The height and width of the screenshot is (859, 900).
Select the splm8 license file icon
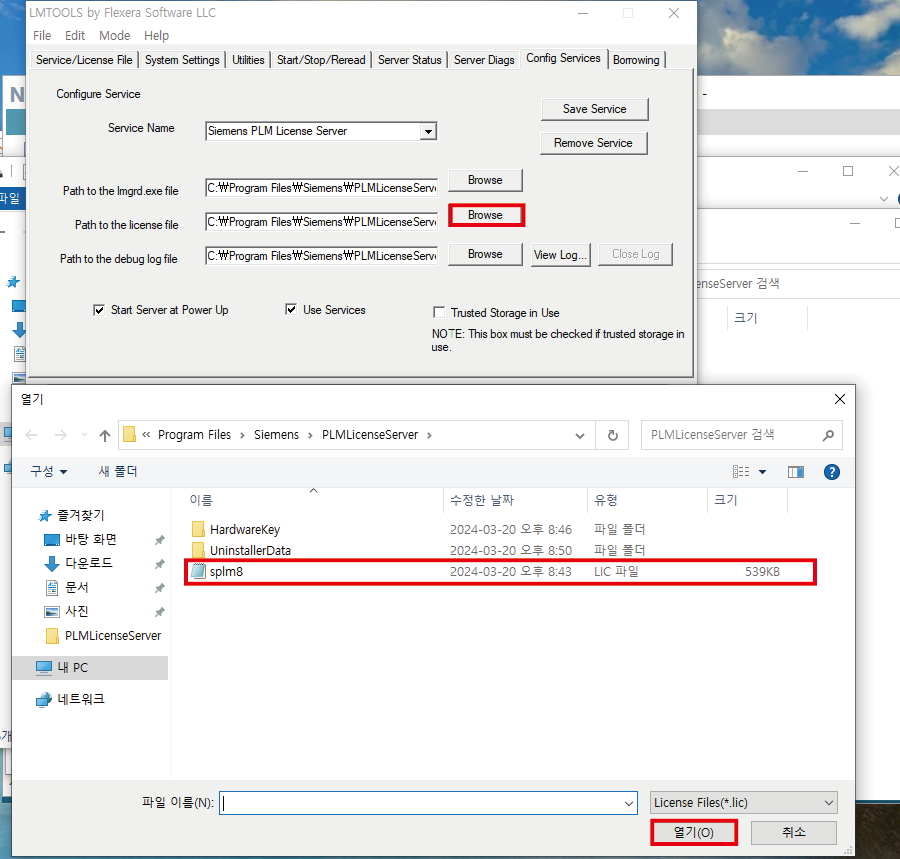click(199, 572)
